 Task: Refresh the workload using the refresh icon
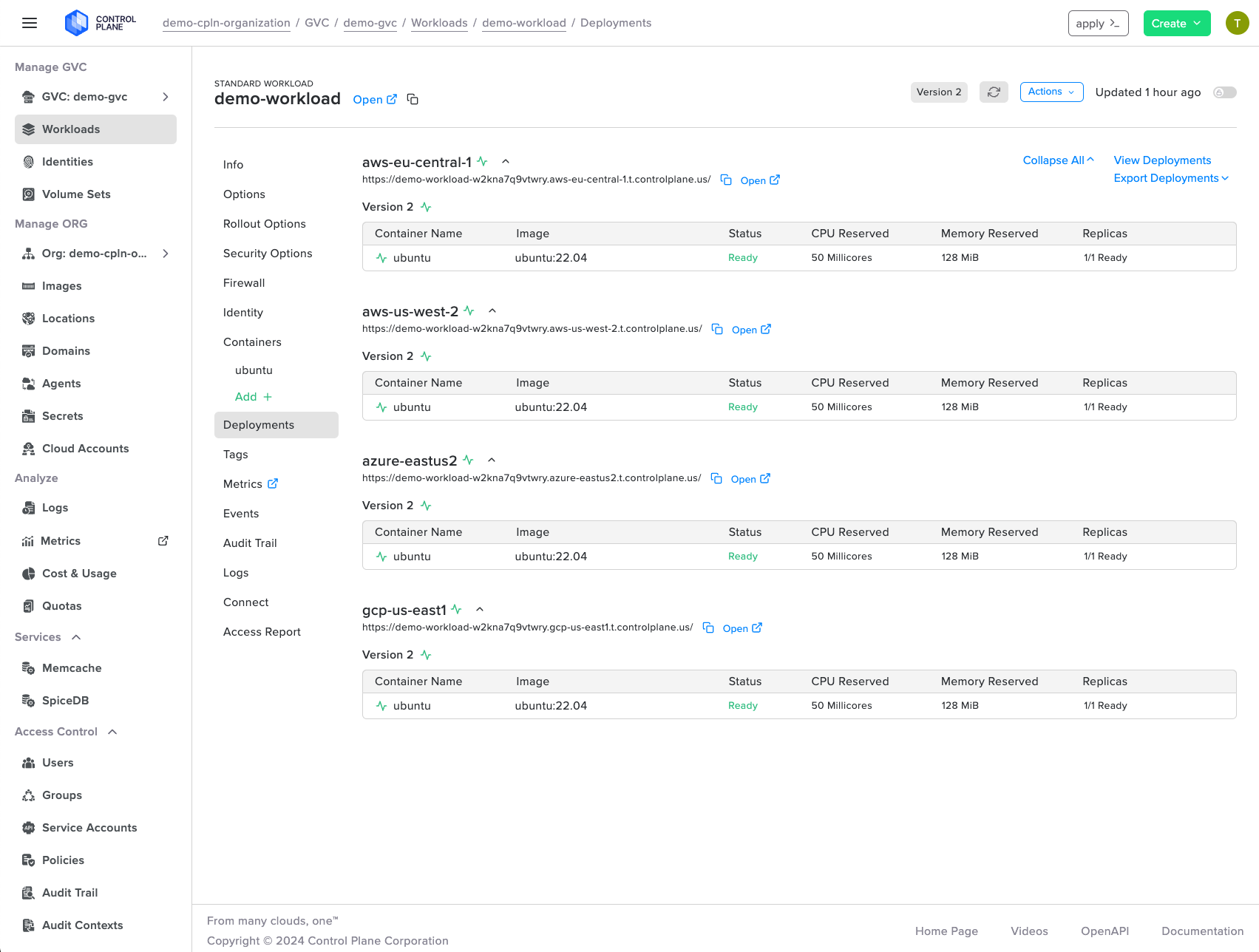994,92
